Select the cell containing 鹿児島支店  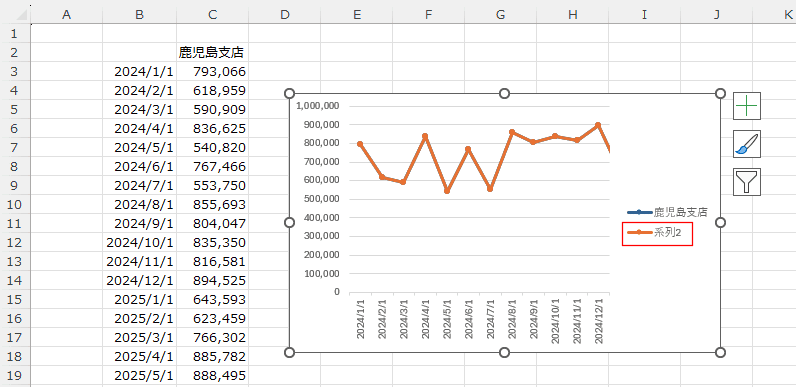(212, 52)
